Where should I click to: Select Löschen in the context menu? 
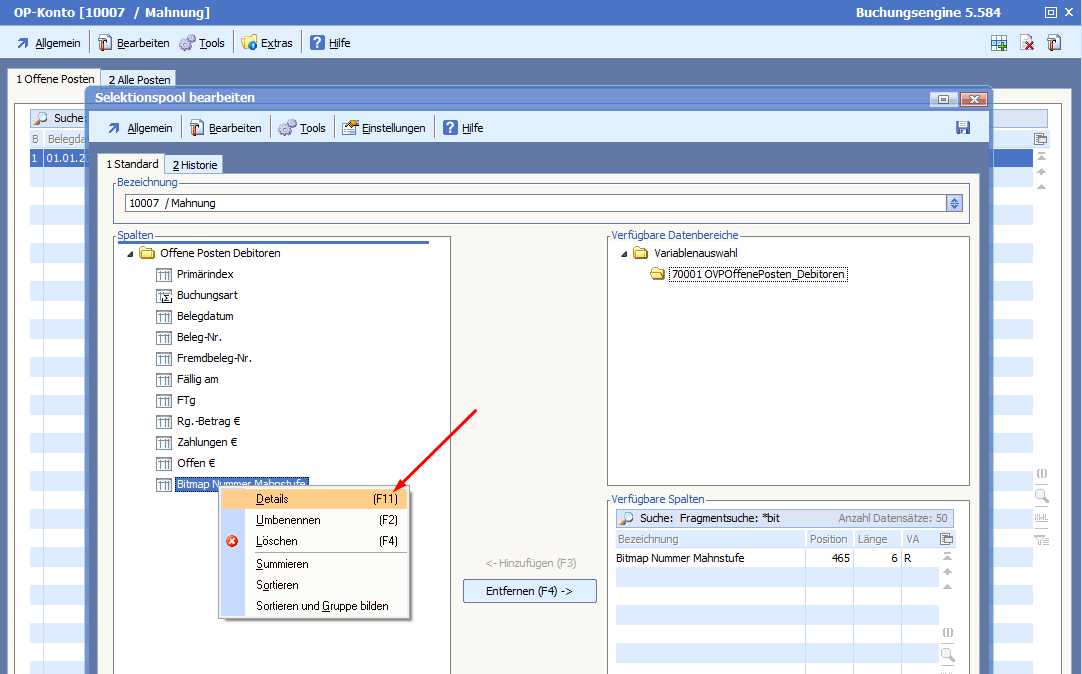coord(276,541)
